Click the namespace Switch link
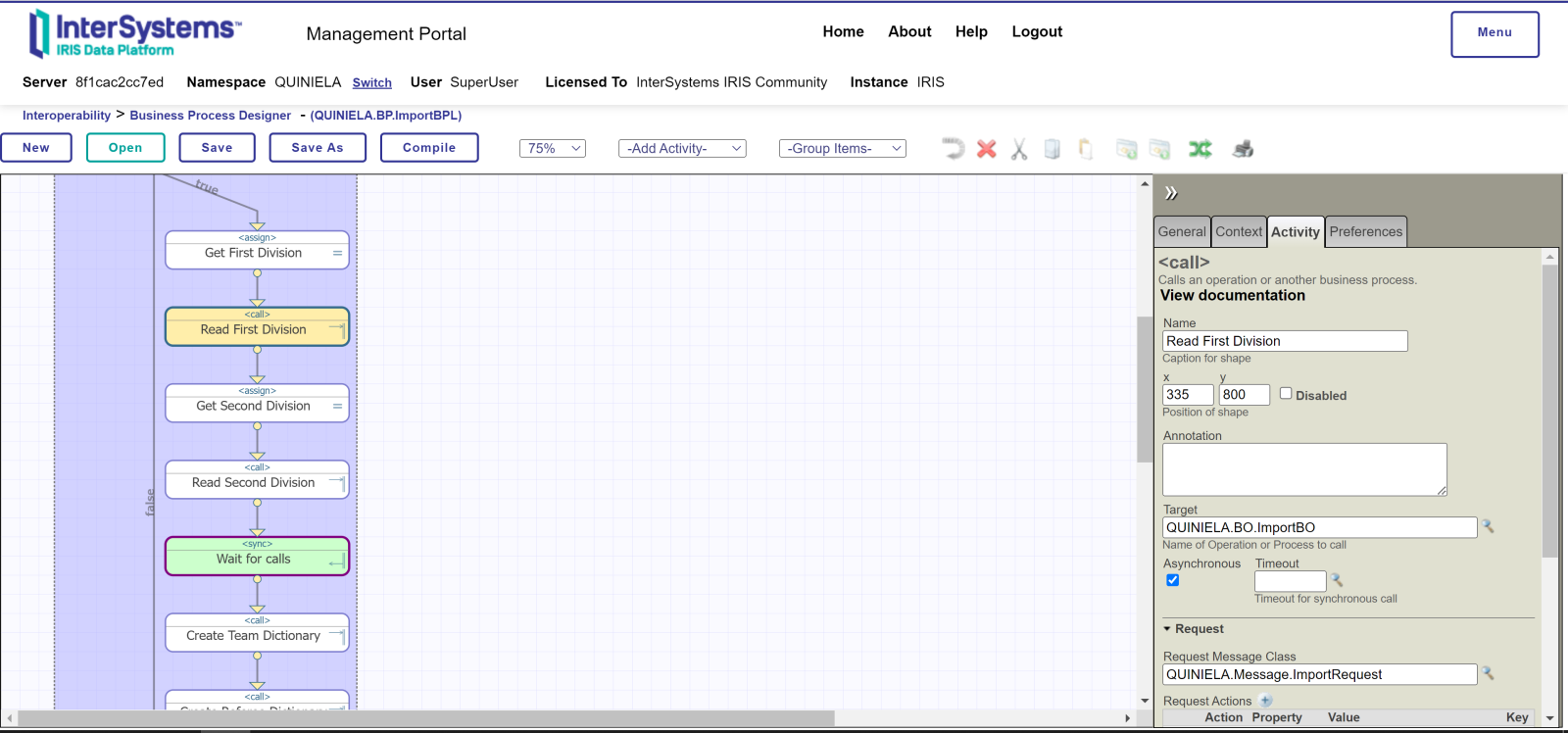1568x733 pixels. click(371, 83)
